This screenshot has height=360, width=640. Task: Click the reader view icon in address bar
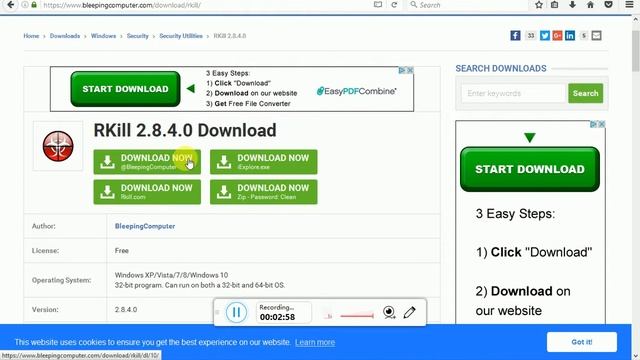click(378, 5)
